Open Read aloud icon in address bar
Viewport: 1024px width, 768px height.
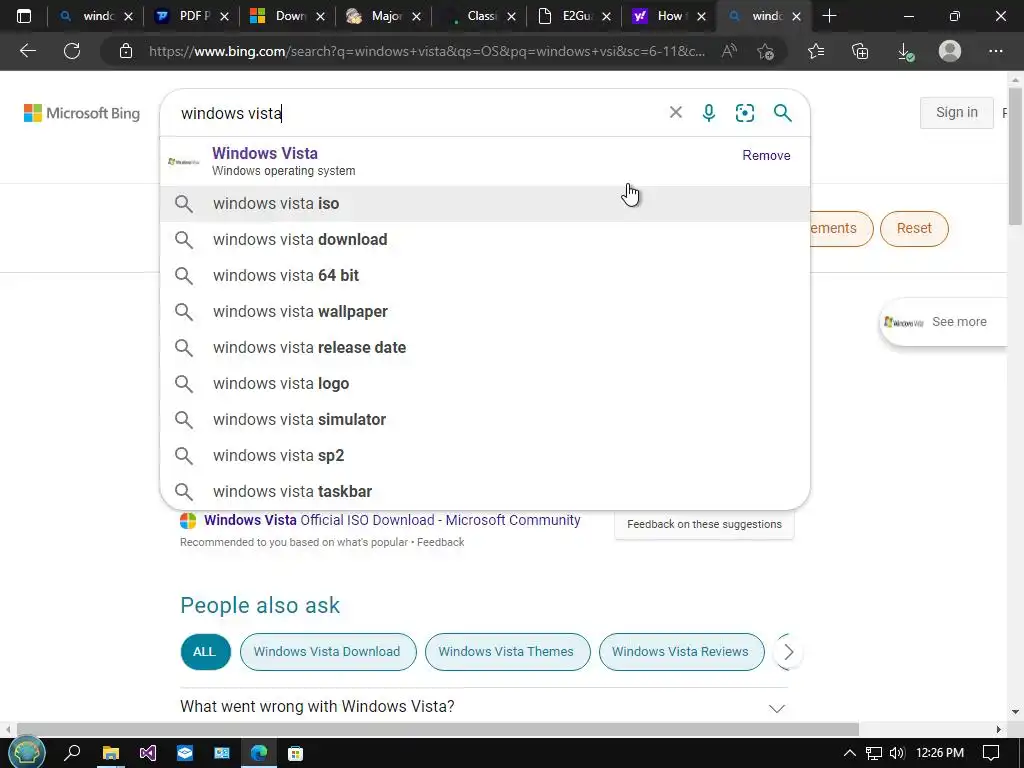(729, 51)
